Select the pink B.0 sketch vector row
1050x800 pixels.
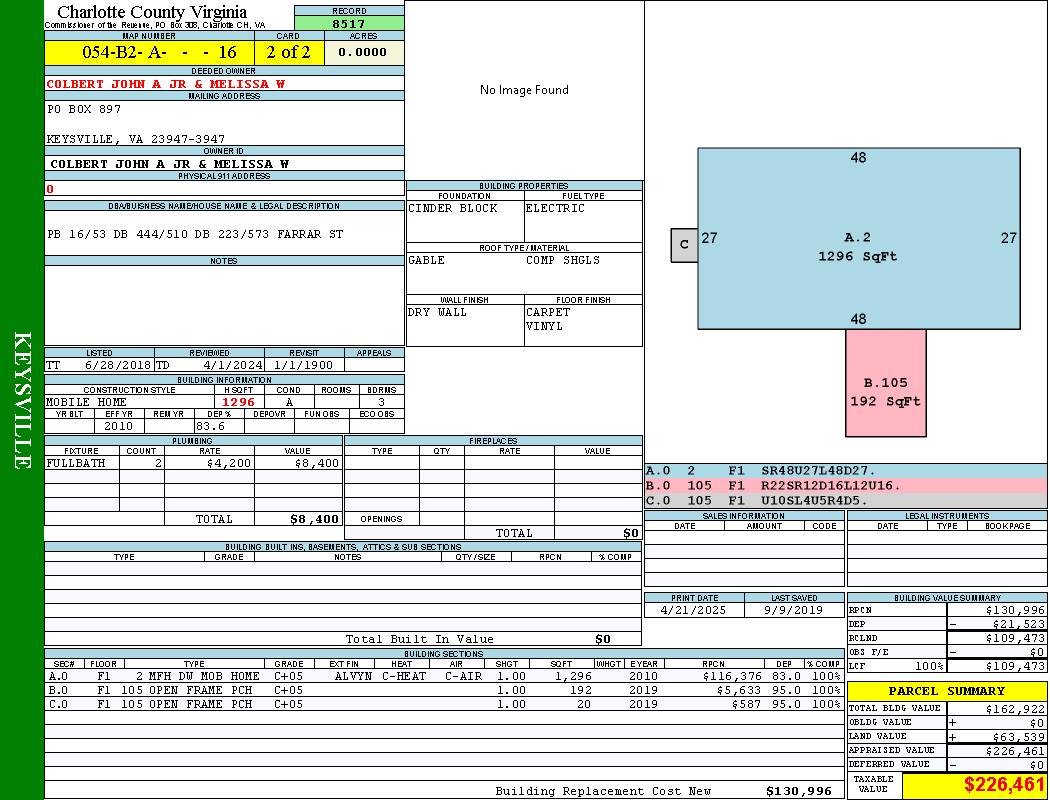tap(845, 485)
